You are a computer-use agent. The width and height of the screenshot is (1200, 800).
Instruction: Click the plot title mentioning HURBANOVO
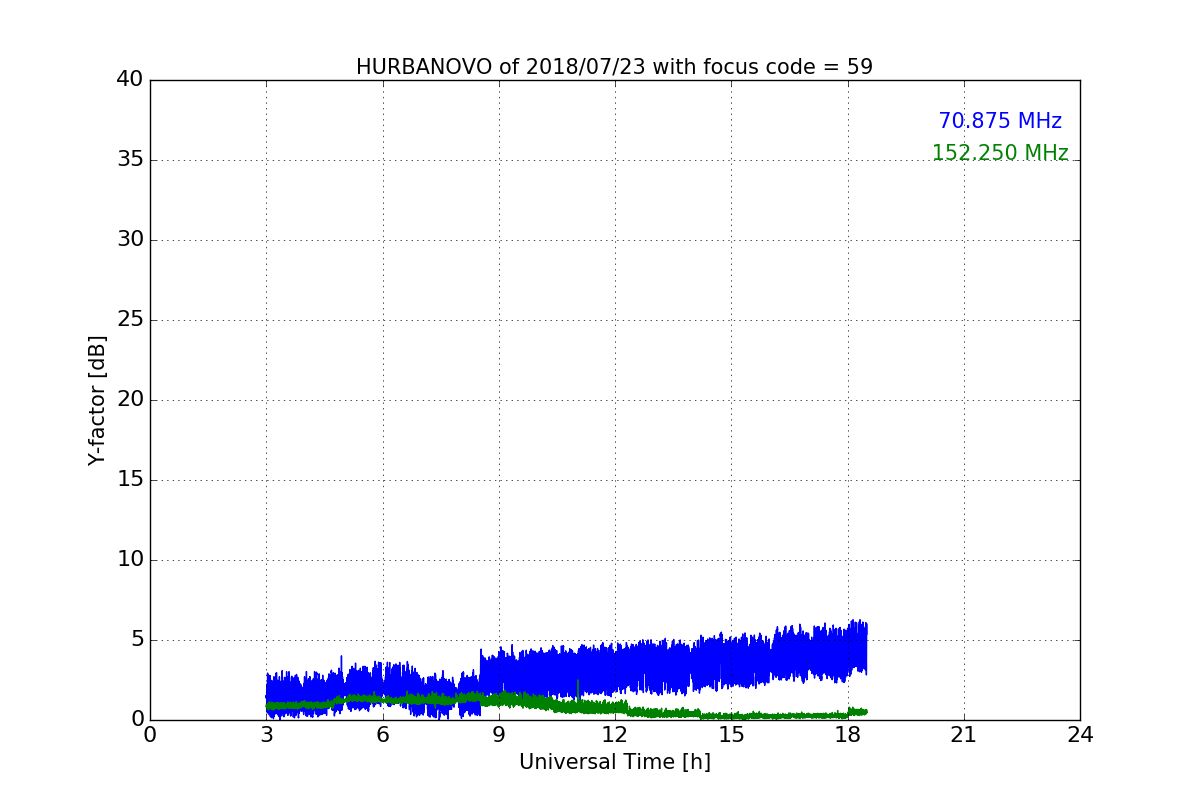pyautogui.click(x=614, y=67)
